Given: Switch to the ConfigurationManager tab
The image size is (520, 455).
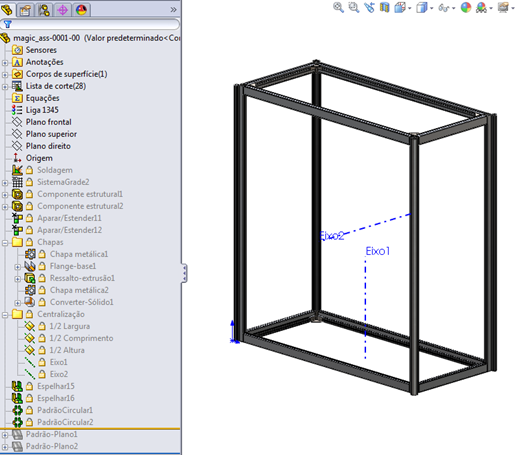Looking at the screenshot, I should point(44,10).
